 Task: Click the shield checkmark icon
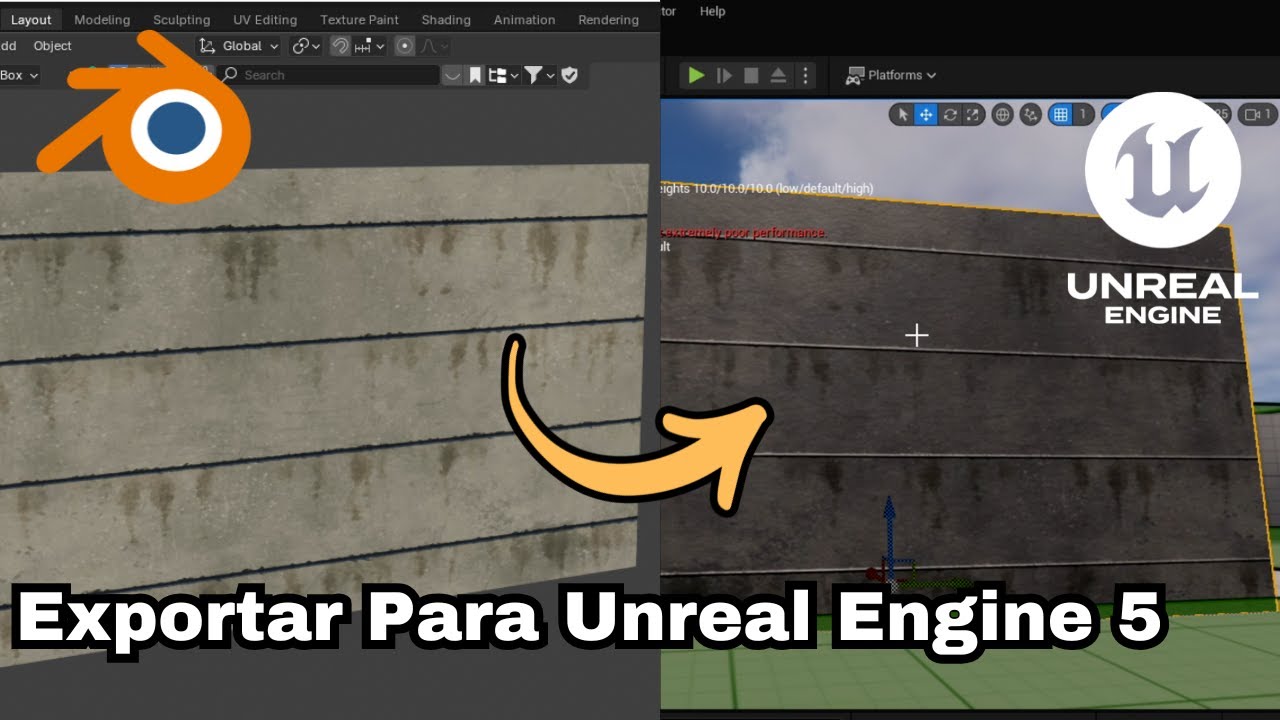tap(570, 75)
